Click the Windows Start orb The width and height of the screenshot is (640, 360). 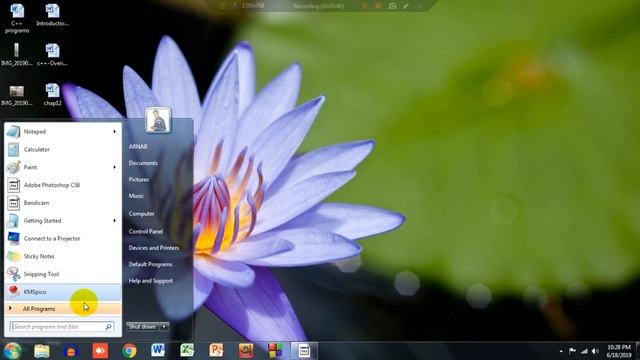tap(12, 351)
